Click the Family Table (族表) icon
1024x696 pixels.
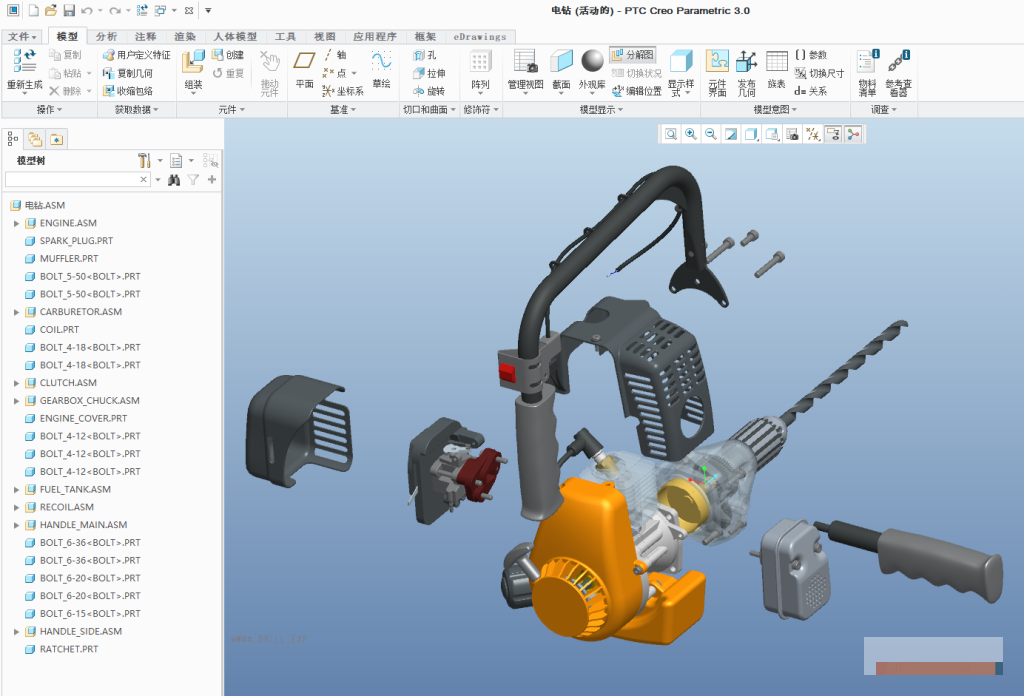pos(776,61)
